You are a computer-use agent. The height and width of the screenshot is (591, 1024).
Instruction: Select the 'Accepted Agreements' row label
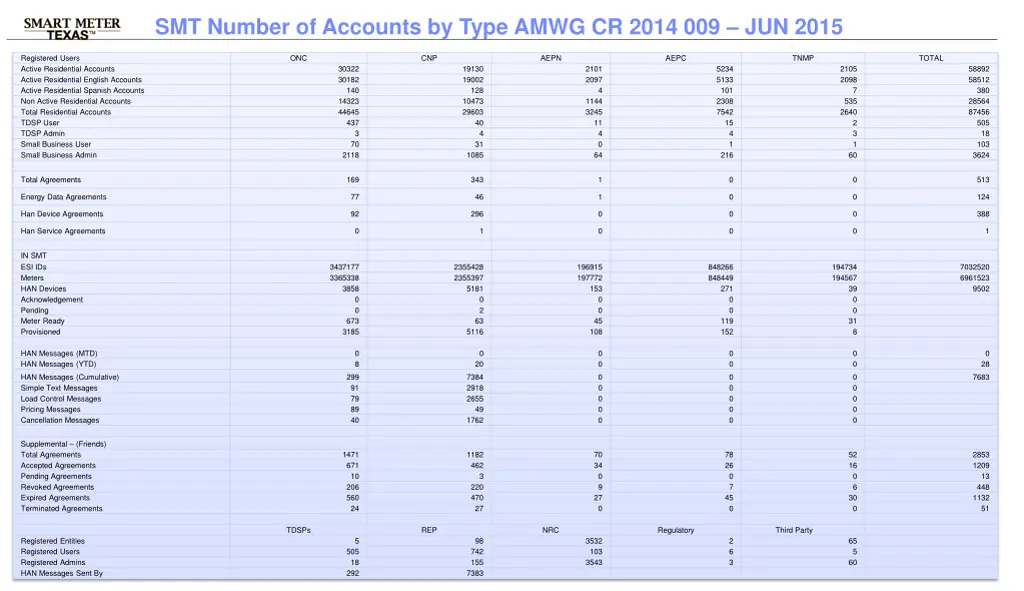(x=58, y=466)
